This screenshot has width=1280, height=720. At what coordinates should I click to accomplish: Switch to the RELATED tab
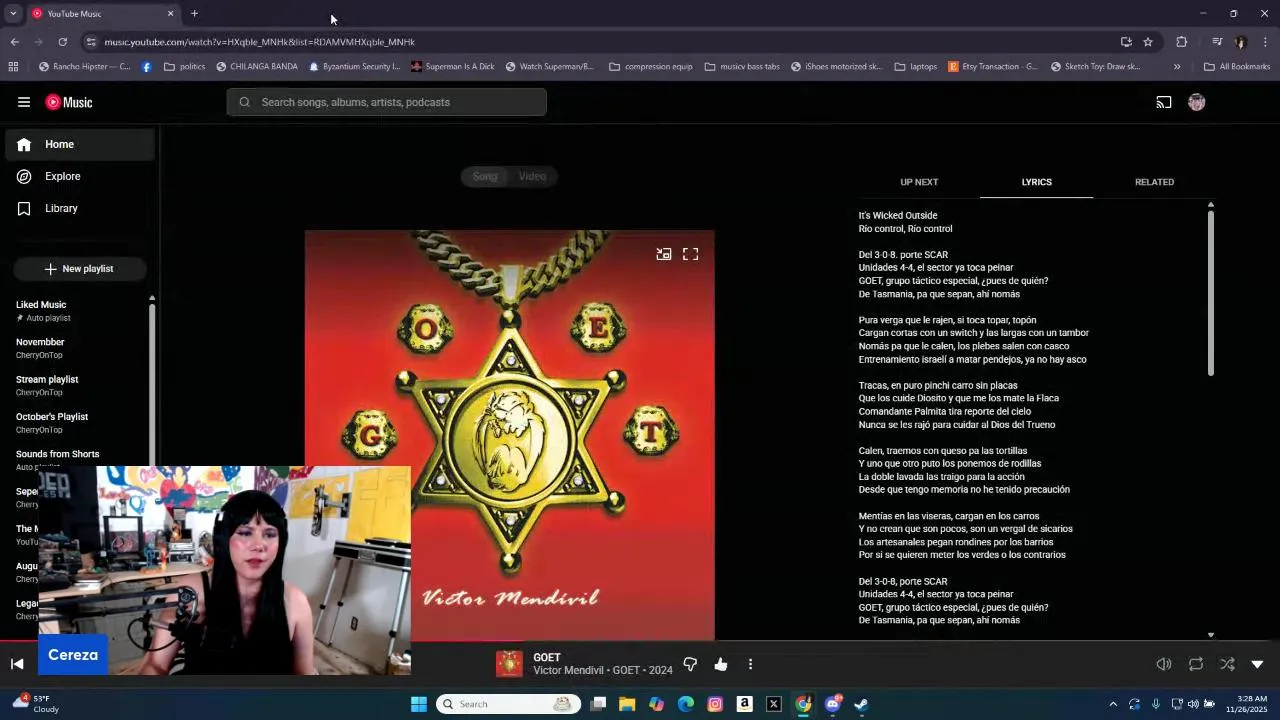1154,182
